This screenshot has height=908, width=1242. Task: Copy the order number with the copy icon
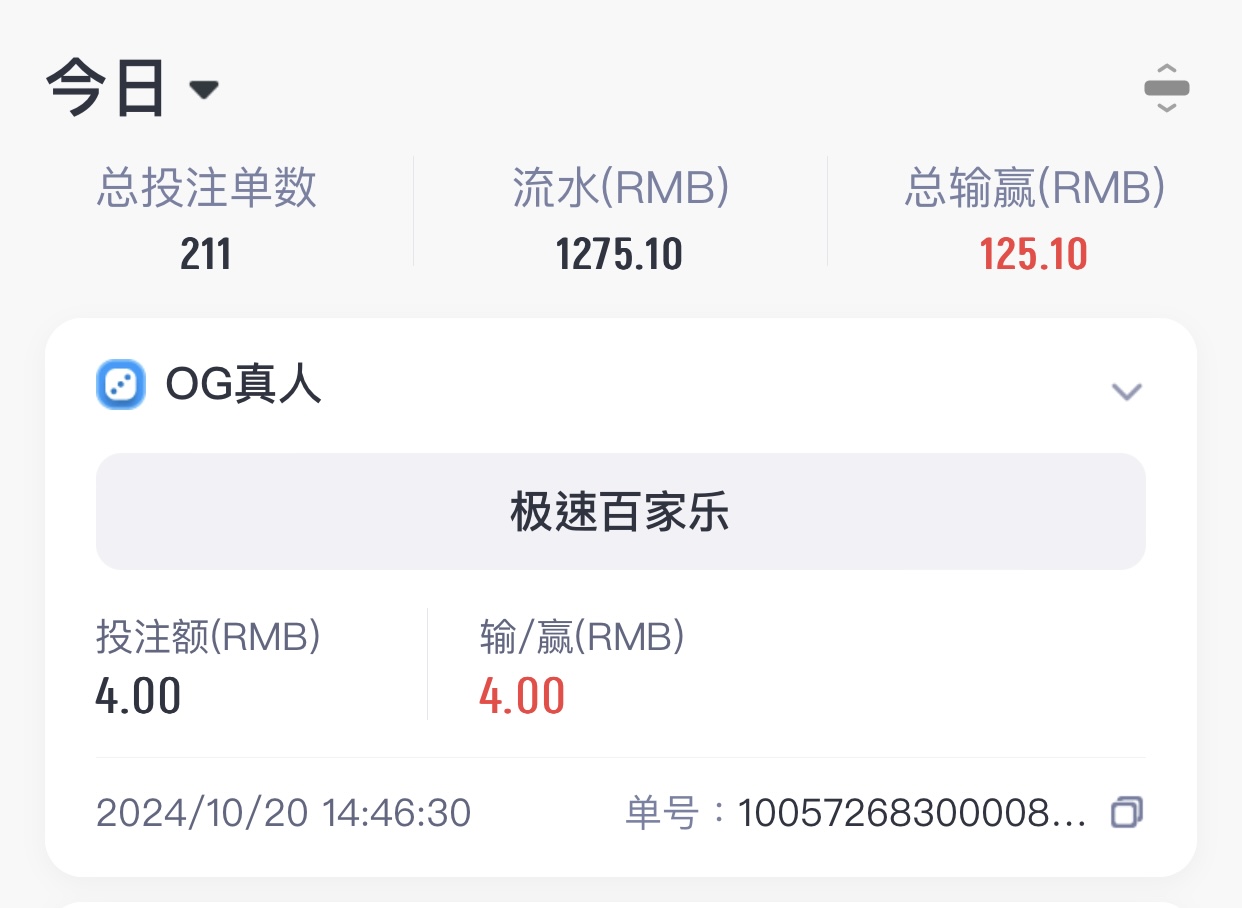(x=1127, y=812)
